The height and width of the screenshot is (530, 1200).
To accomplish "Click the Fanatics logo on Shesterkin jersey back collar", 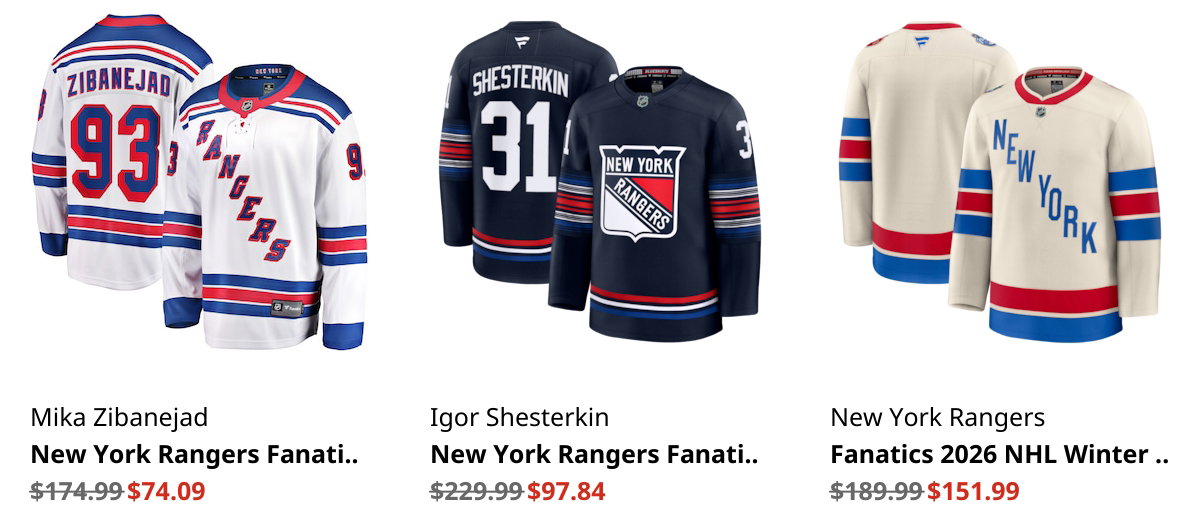I will (521, 41).
